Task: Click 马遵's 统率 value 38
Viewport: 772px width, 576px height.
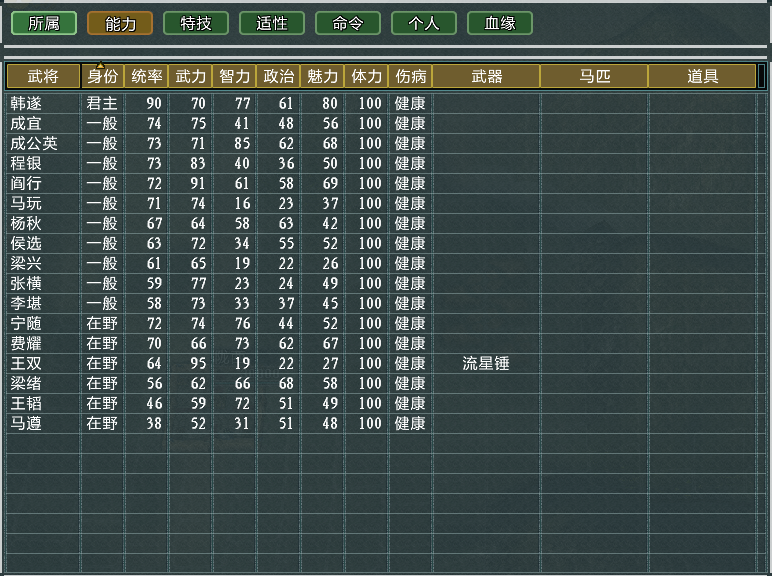Action: 154,423
